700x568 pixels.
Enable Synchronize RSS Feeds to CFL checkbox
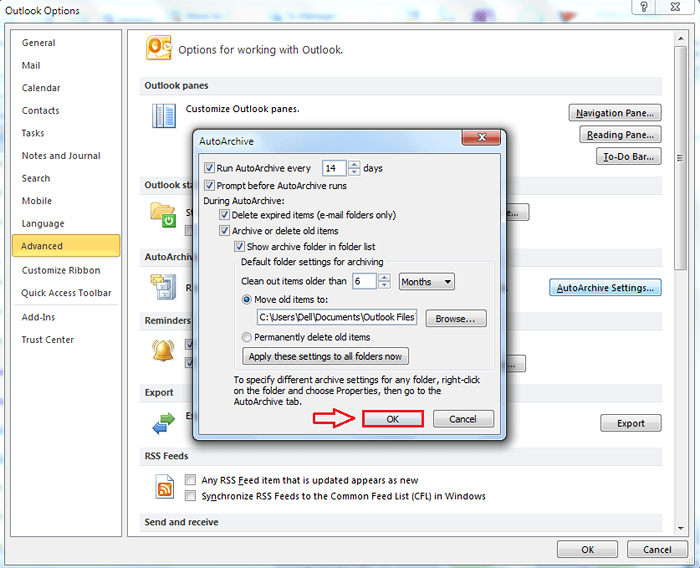pos(191,496)
